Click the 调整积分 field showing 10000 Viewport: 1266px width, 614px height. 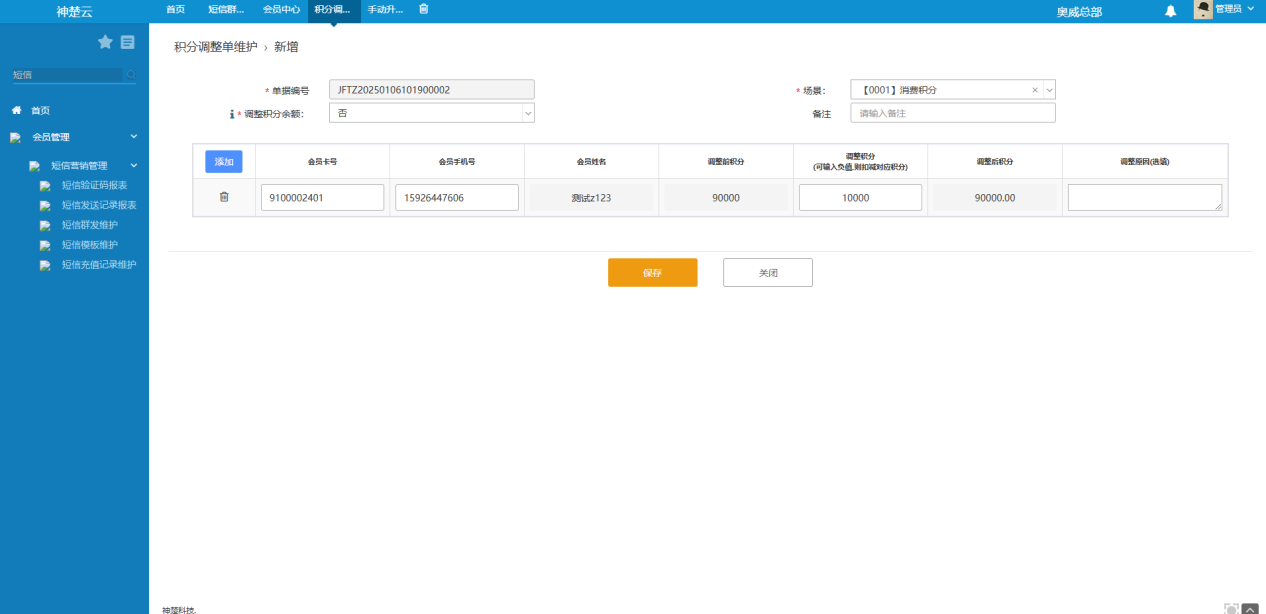pos(860,197)
